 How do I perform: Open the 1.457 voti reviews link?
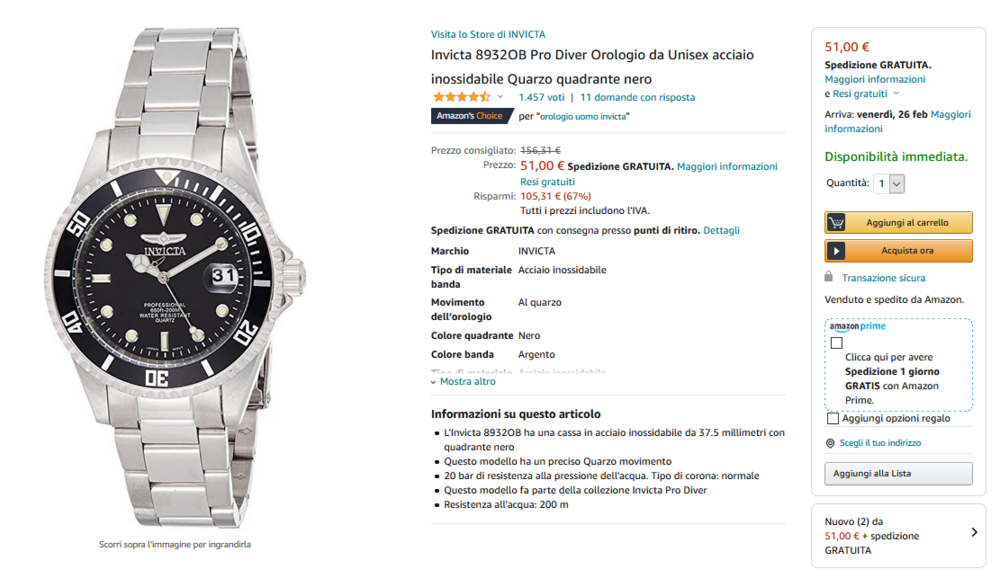pyautogui.click(x=541, y=97)
